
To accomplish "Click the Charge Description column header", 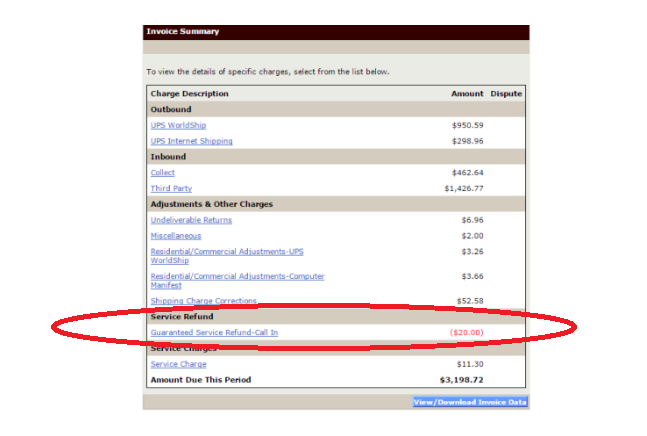I will tap(189, 94).
